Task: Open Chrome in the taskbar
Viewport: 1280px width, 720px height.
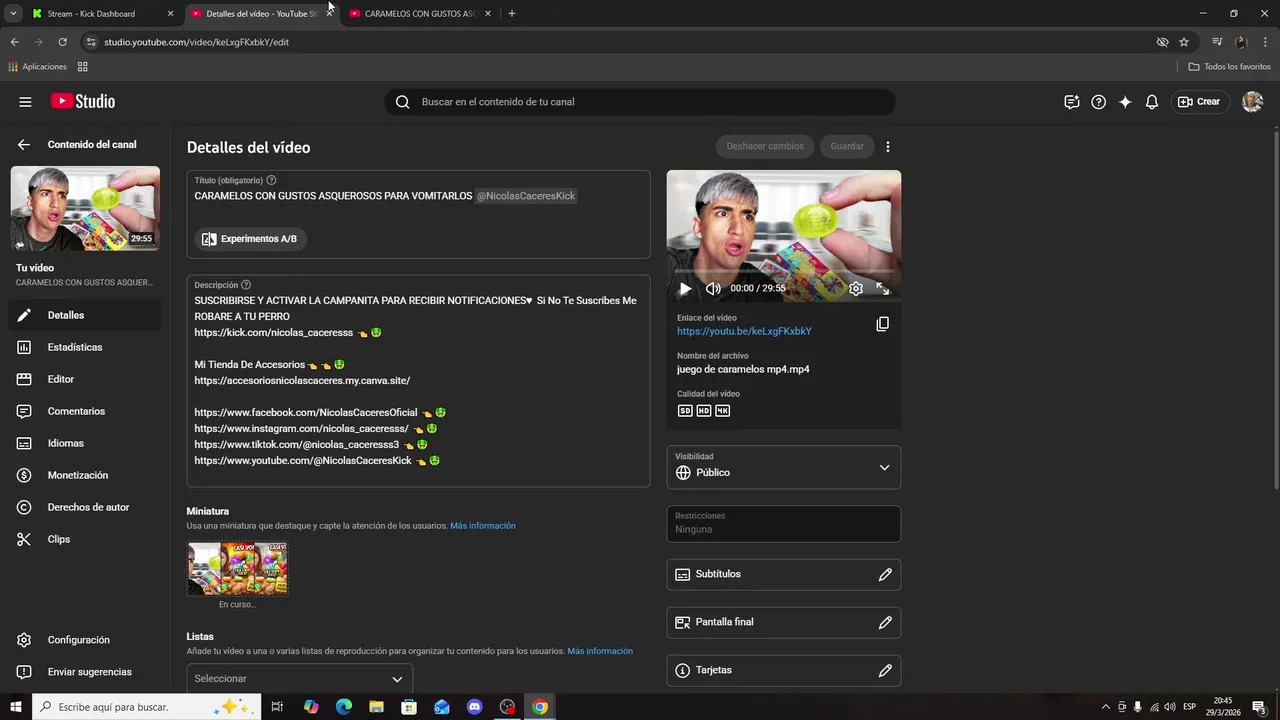Action: click(540, 707)
